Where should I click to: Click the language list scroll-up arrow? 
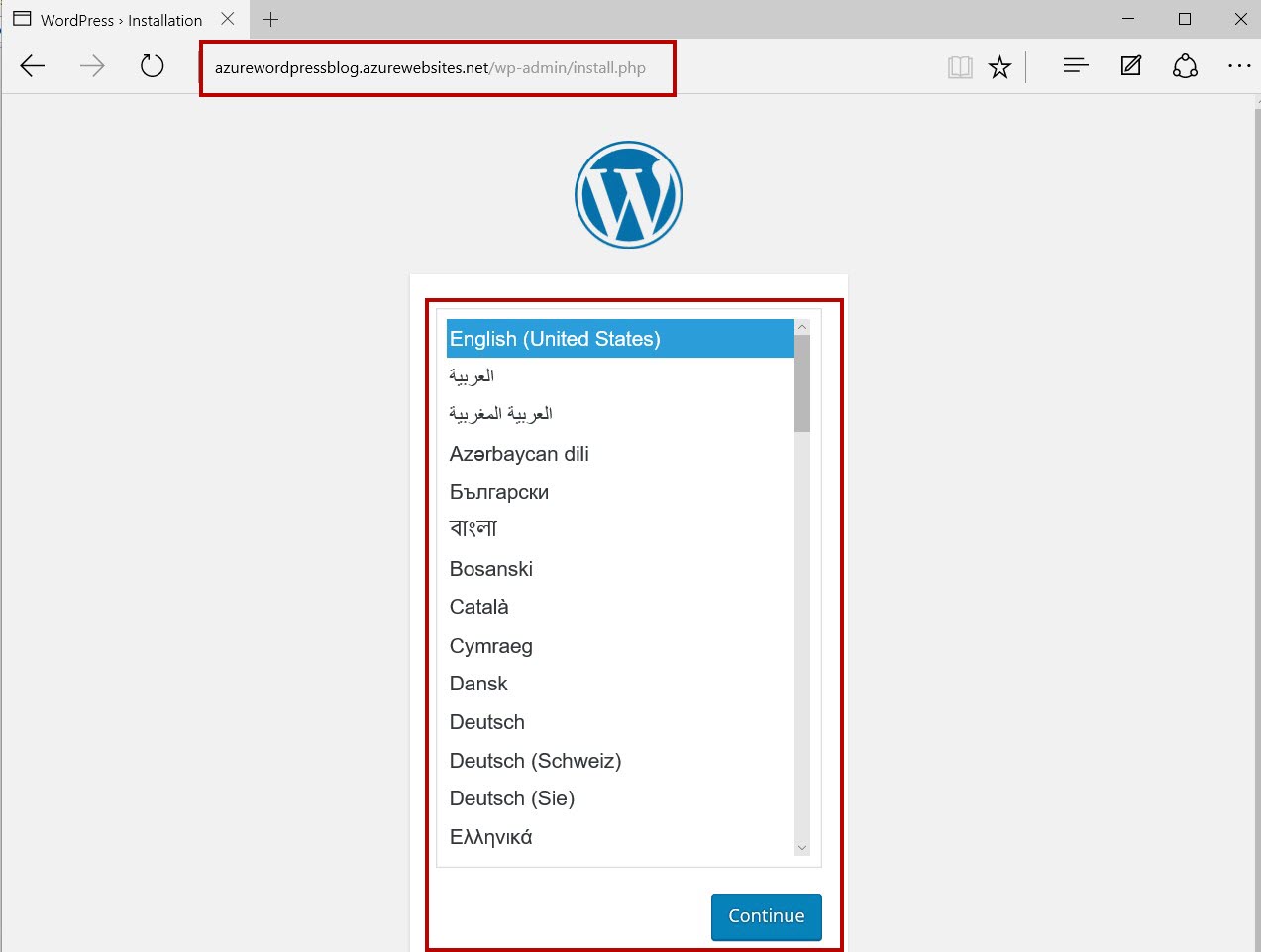(802, 327)
